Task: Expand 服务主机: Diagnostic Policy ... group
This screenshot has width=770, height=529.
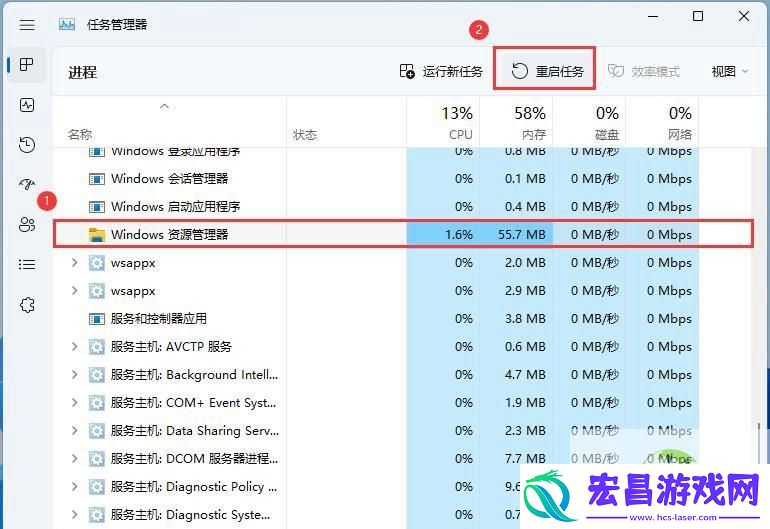Action: click(75, 487)
